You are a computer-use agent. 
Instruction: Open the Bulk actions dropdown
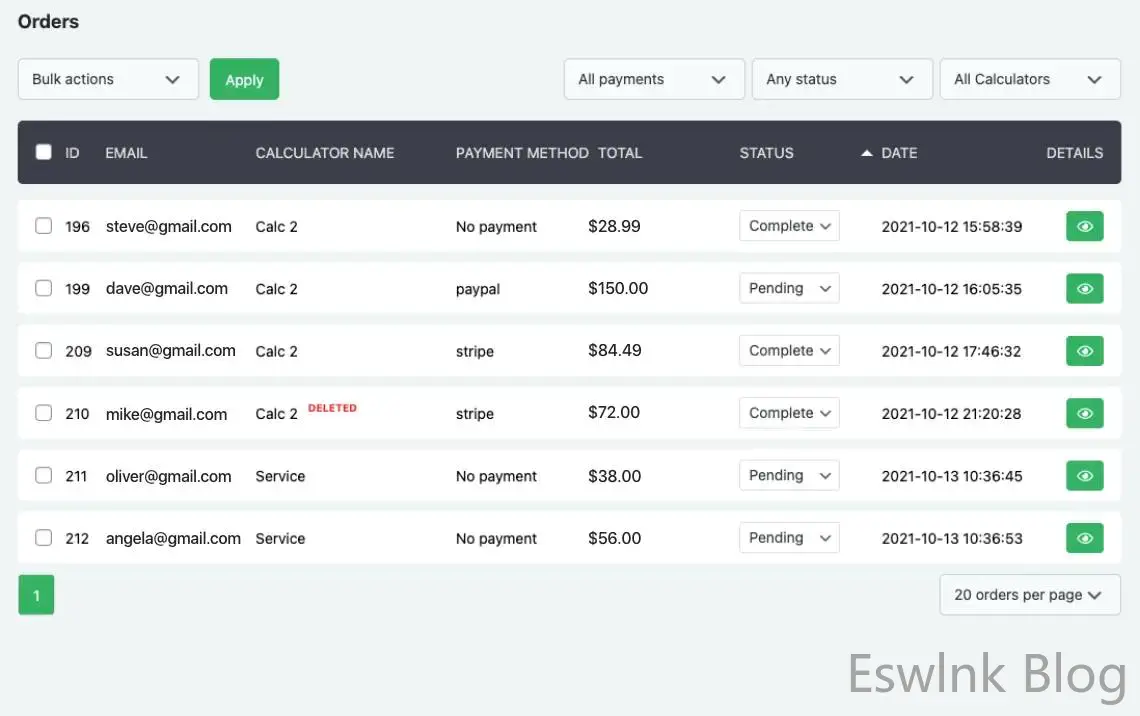pos(108,79)
